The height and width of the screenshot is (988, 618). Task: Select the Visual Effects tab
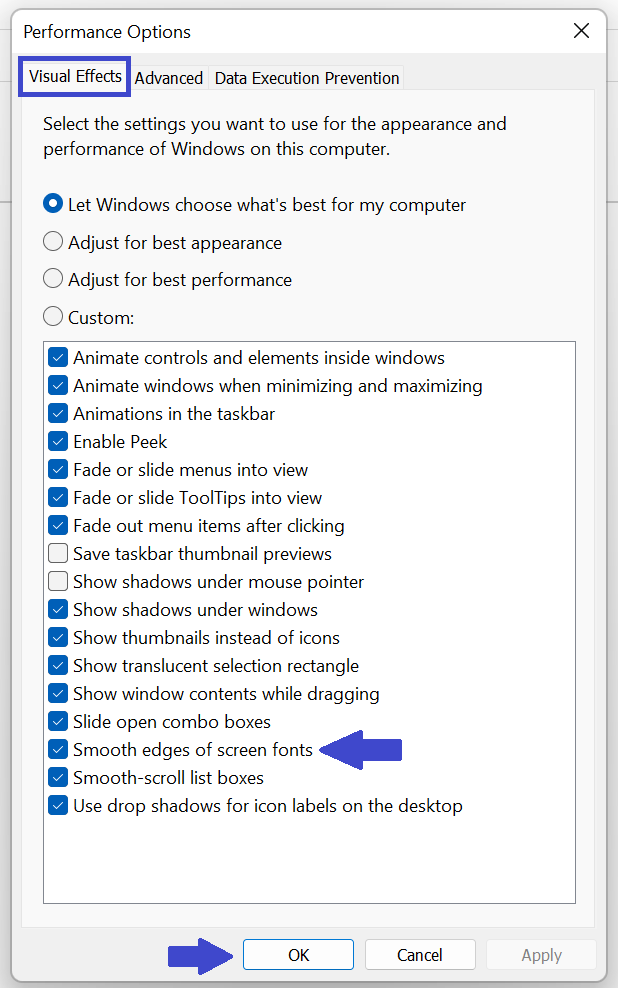tap(74, 75)
